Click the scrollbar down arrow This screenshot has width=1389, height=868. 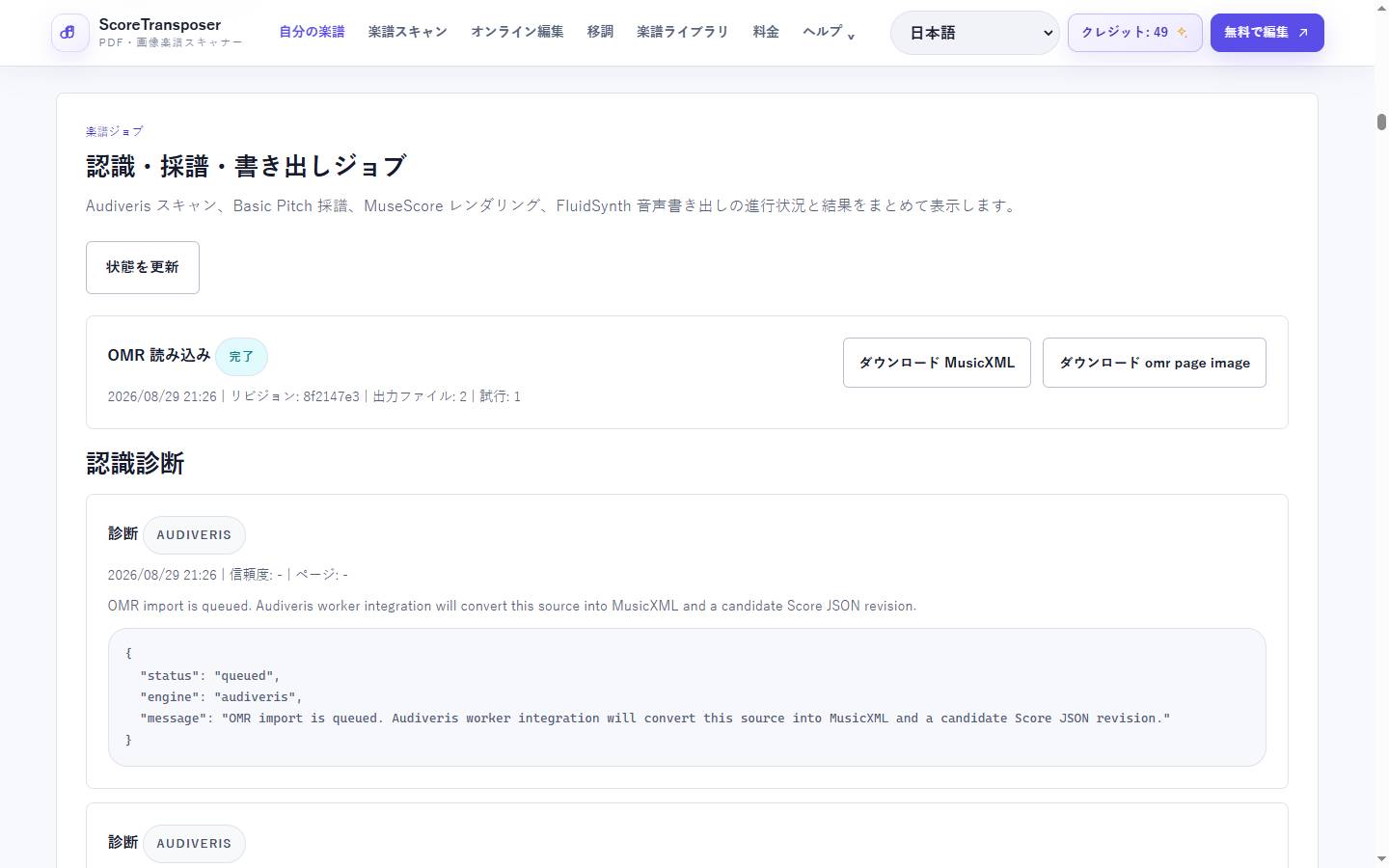tap(1381, 858)
